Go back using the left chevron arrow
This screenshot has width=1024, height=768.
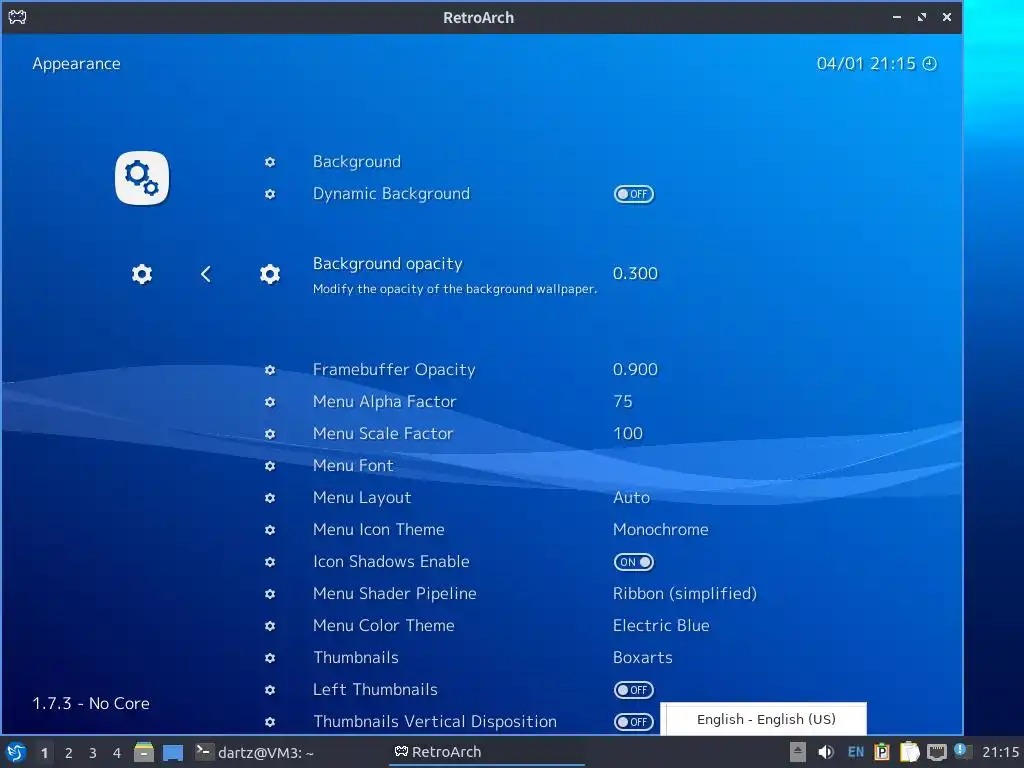(x=206, y=274)
